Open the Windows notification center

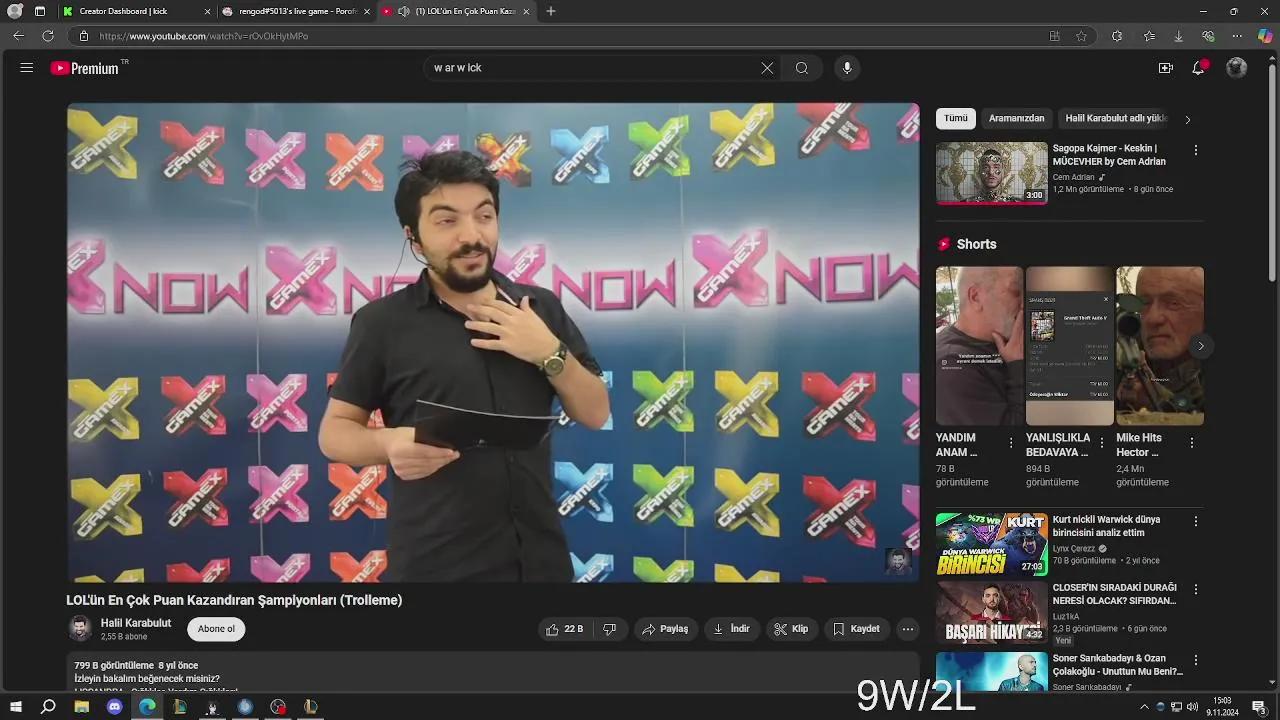point(1259,707)
